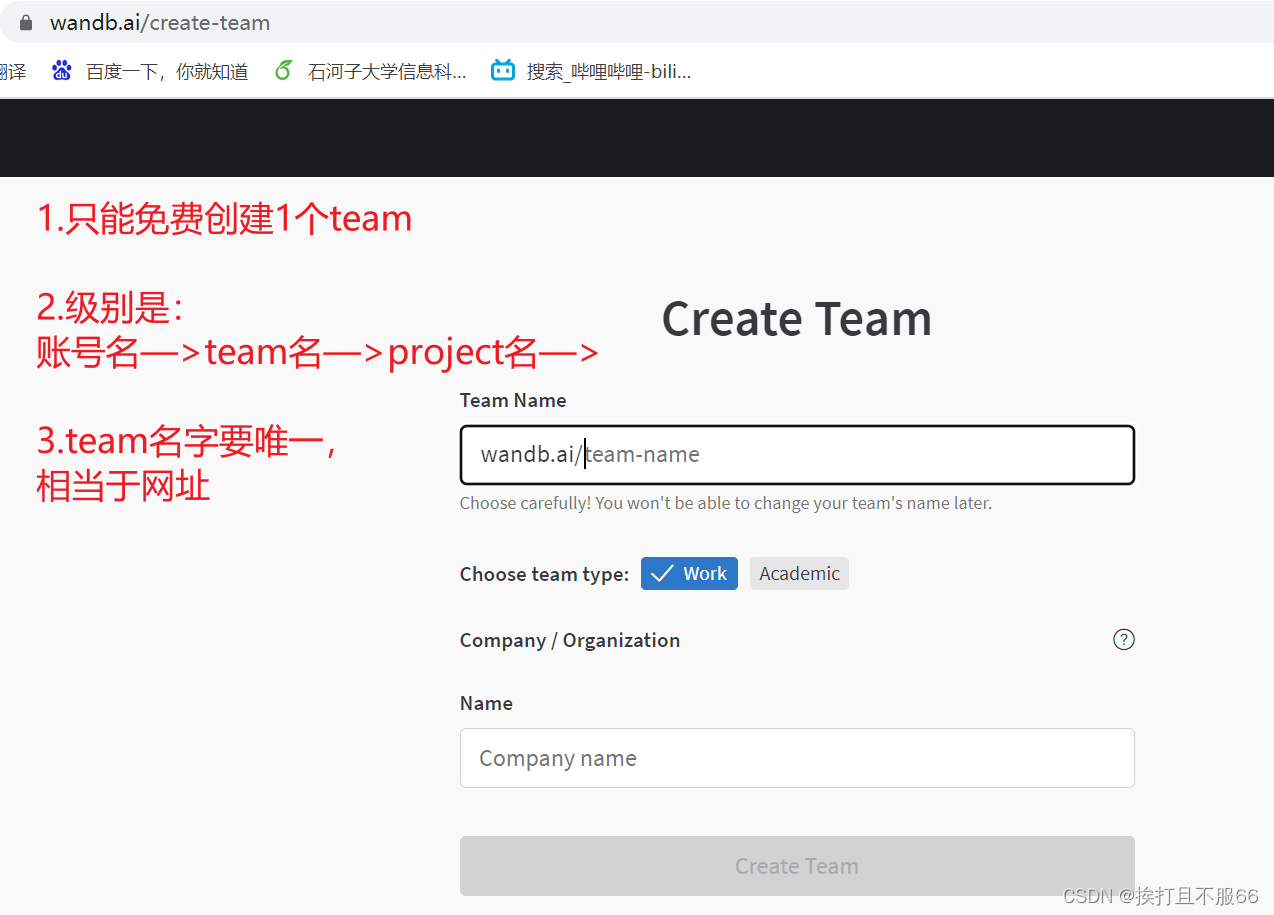Open the Baidu paw bookmark icon
The image size is (1274, 915).
62,70
